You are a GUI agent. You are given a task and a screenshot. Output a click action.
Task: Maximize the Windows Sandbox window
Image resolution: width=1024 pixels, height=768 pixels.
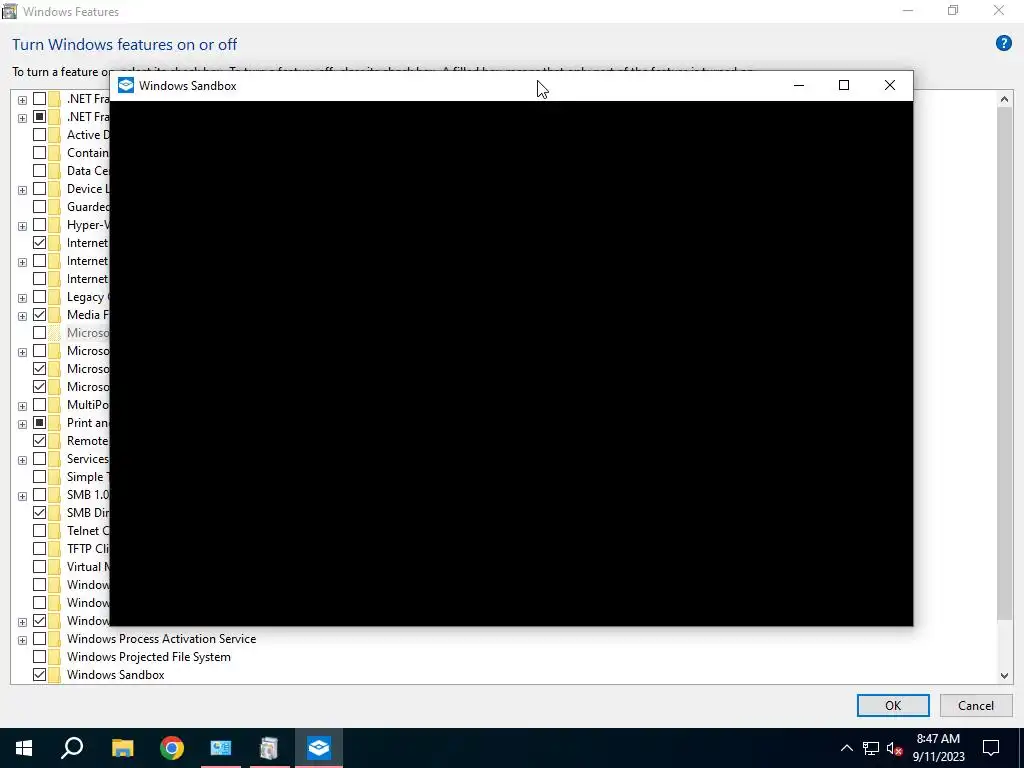coord(844,86)
